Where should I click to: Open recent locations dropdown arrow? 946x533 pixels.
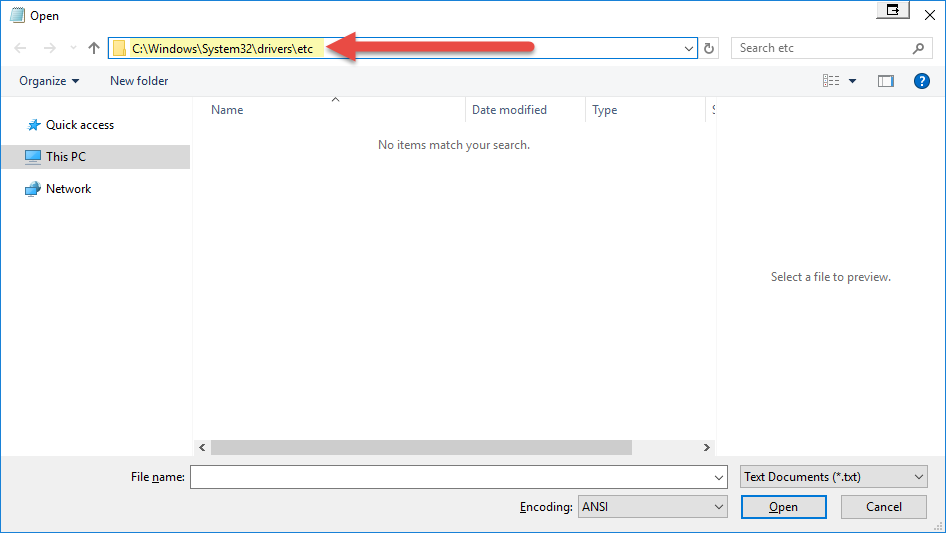click(x=73, y=48)
